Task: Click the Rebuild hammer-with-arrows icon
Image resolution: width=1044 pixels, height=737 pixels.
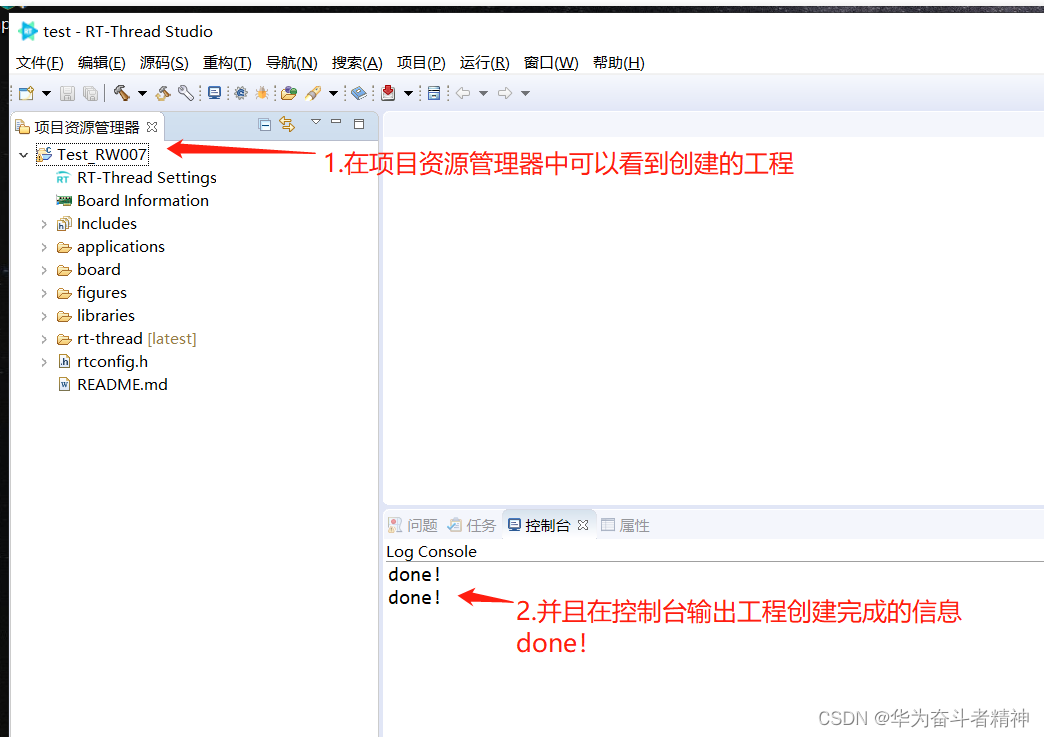Action: tap(163, 93)
